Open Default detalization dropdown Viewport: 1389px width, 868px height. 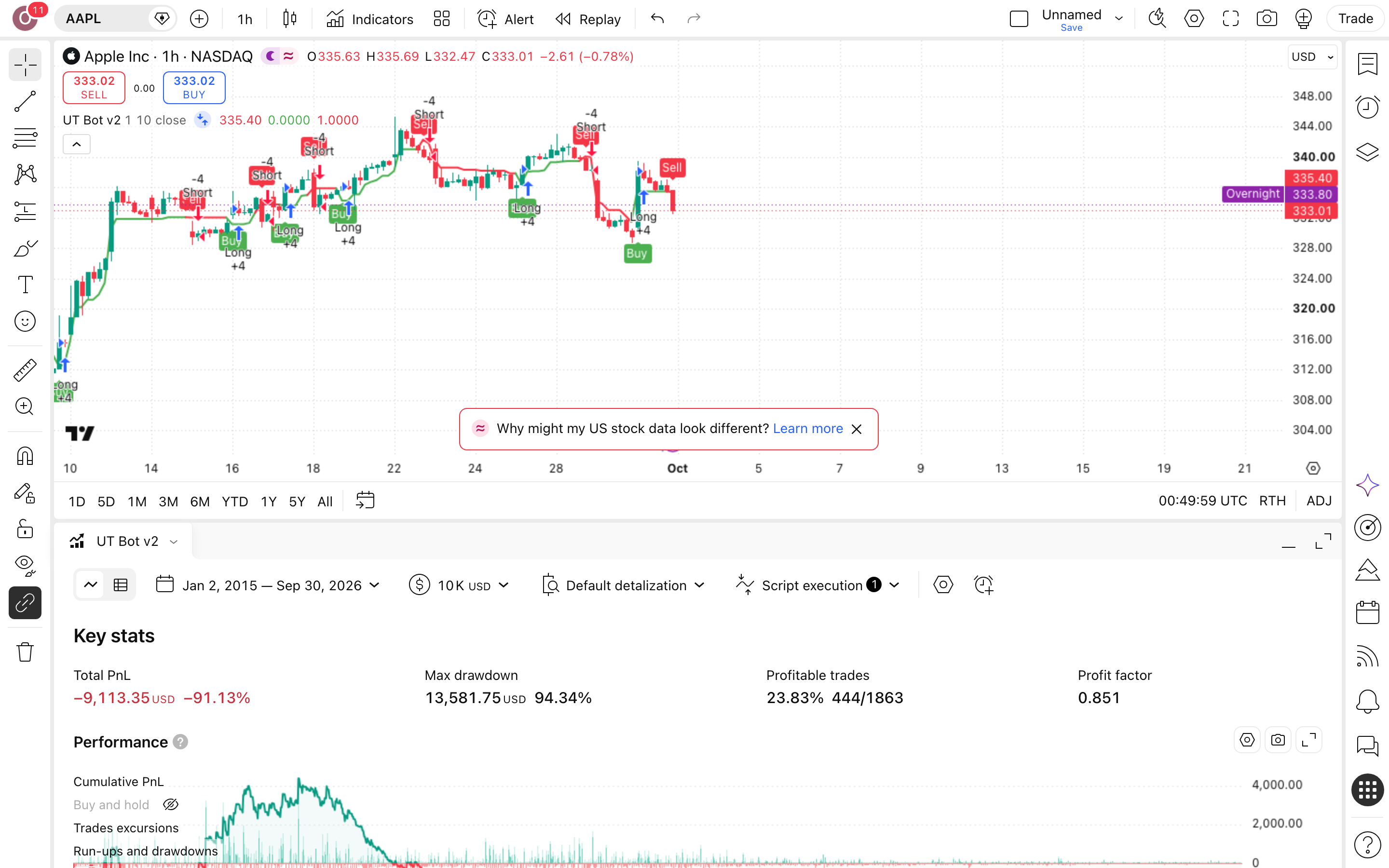tap(623, 585)
